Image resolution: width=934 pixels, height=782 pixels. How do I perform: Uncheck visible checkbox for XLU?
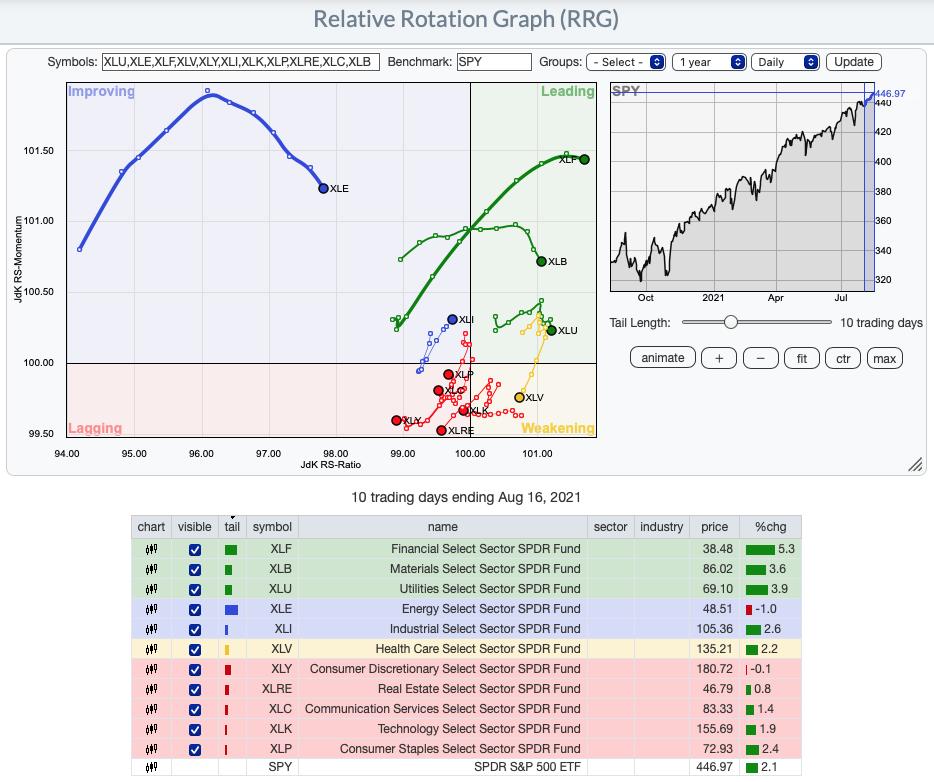pos(195,590)
